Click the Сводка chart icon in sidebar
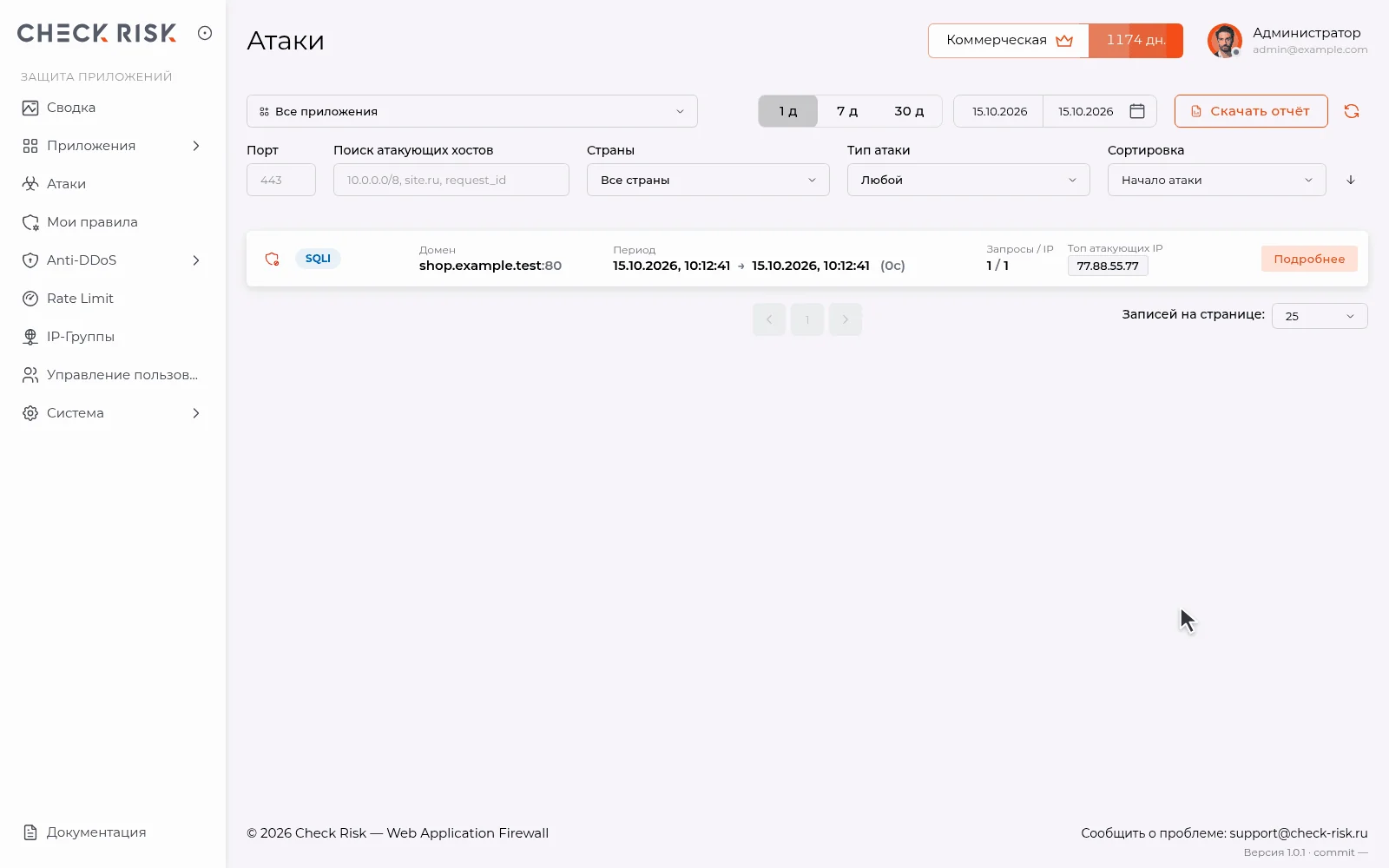1389x868 pixels. click(x=30, y=108)
